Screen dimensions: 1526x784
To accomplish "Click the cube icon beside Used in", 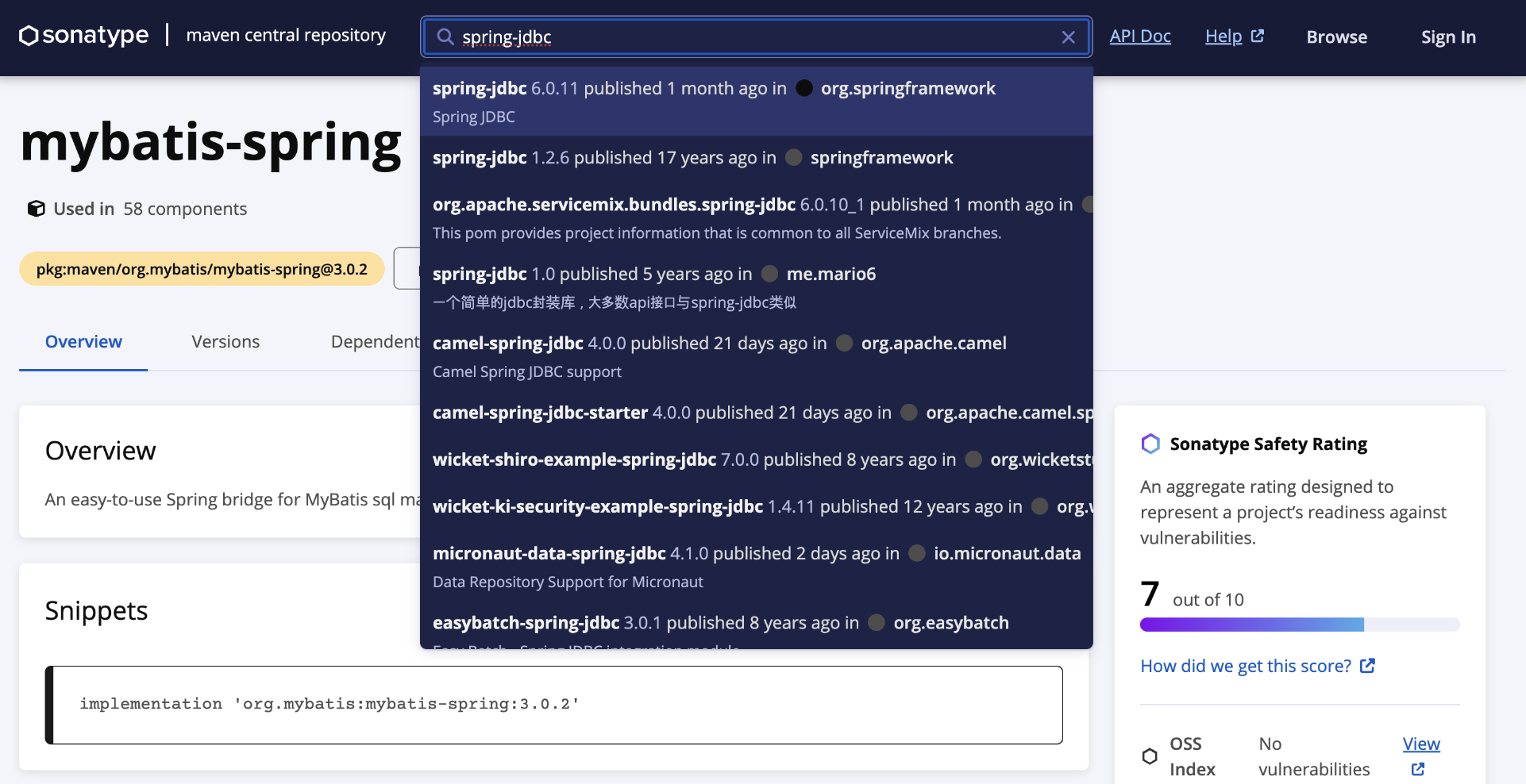I will tap(36, 208).
